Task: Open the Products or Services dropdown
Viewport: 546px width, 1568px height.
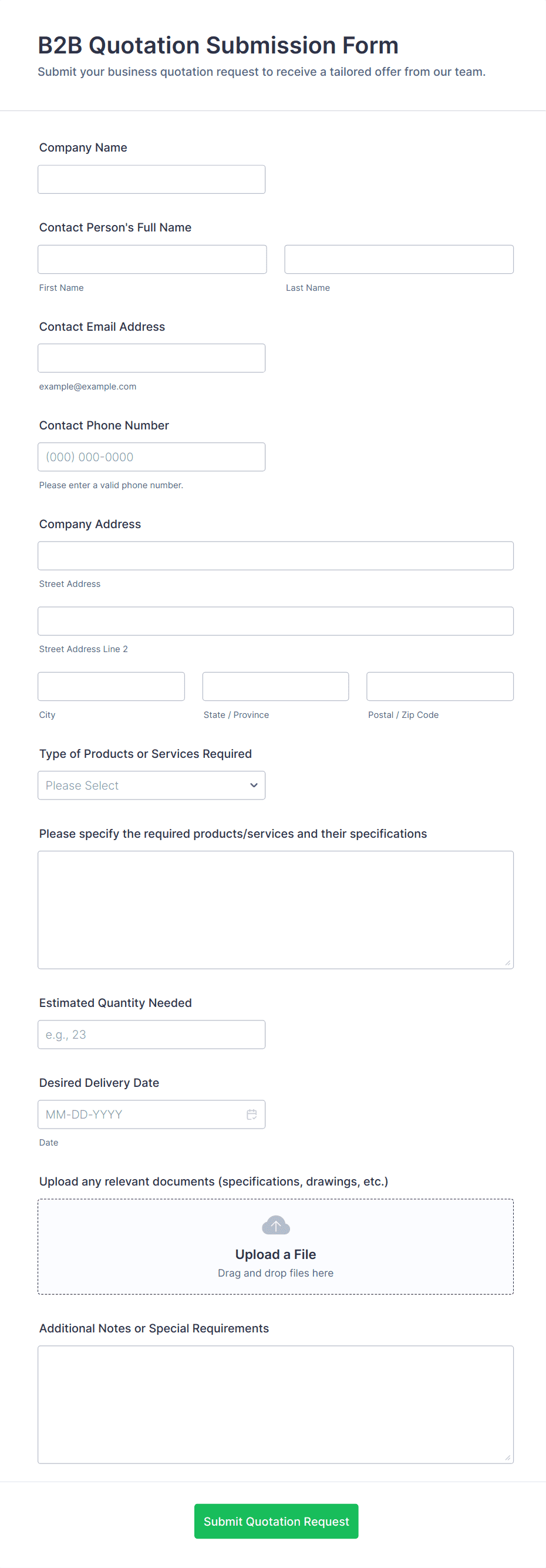Action: [151, 785]
